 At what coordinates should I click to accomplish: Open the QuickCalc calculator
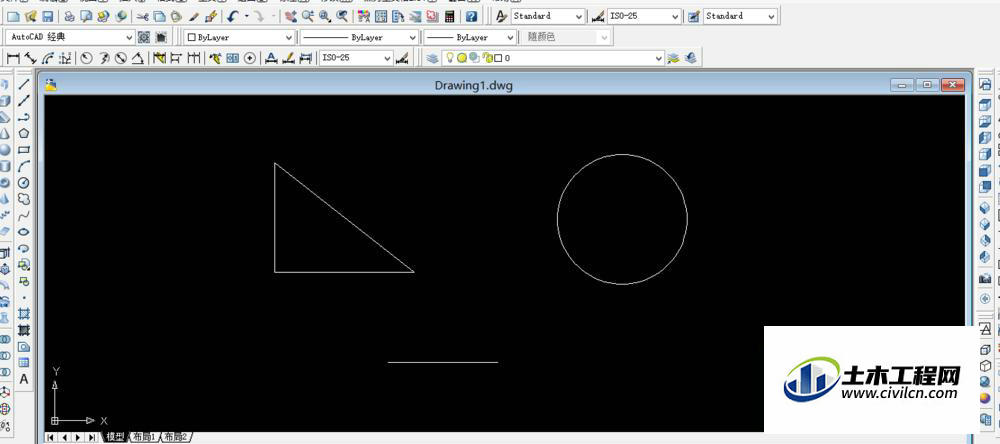(x=450, y=17)
